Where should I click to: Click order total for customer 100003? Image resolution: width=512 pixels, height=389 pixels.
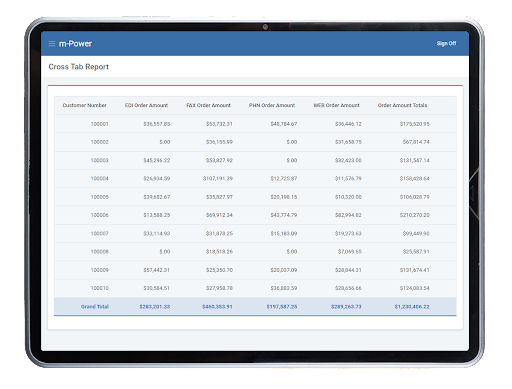coord(415,160)
